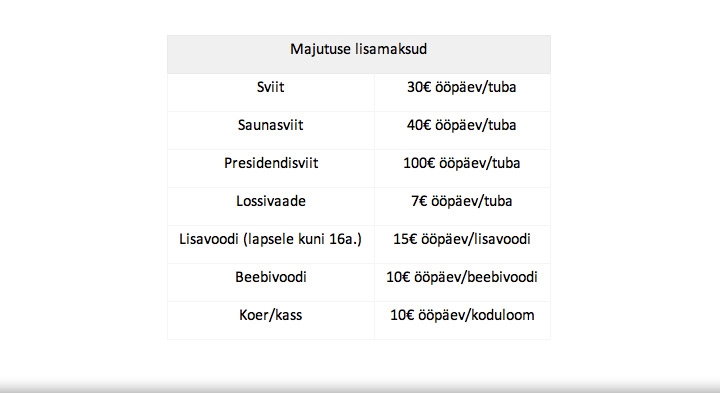The width and height of the screenshot is (720, 393).
Task: Click the '(lapsele kuni 16a.)' parenthetical text
Action: click(303, 240)
